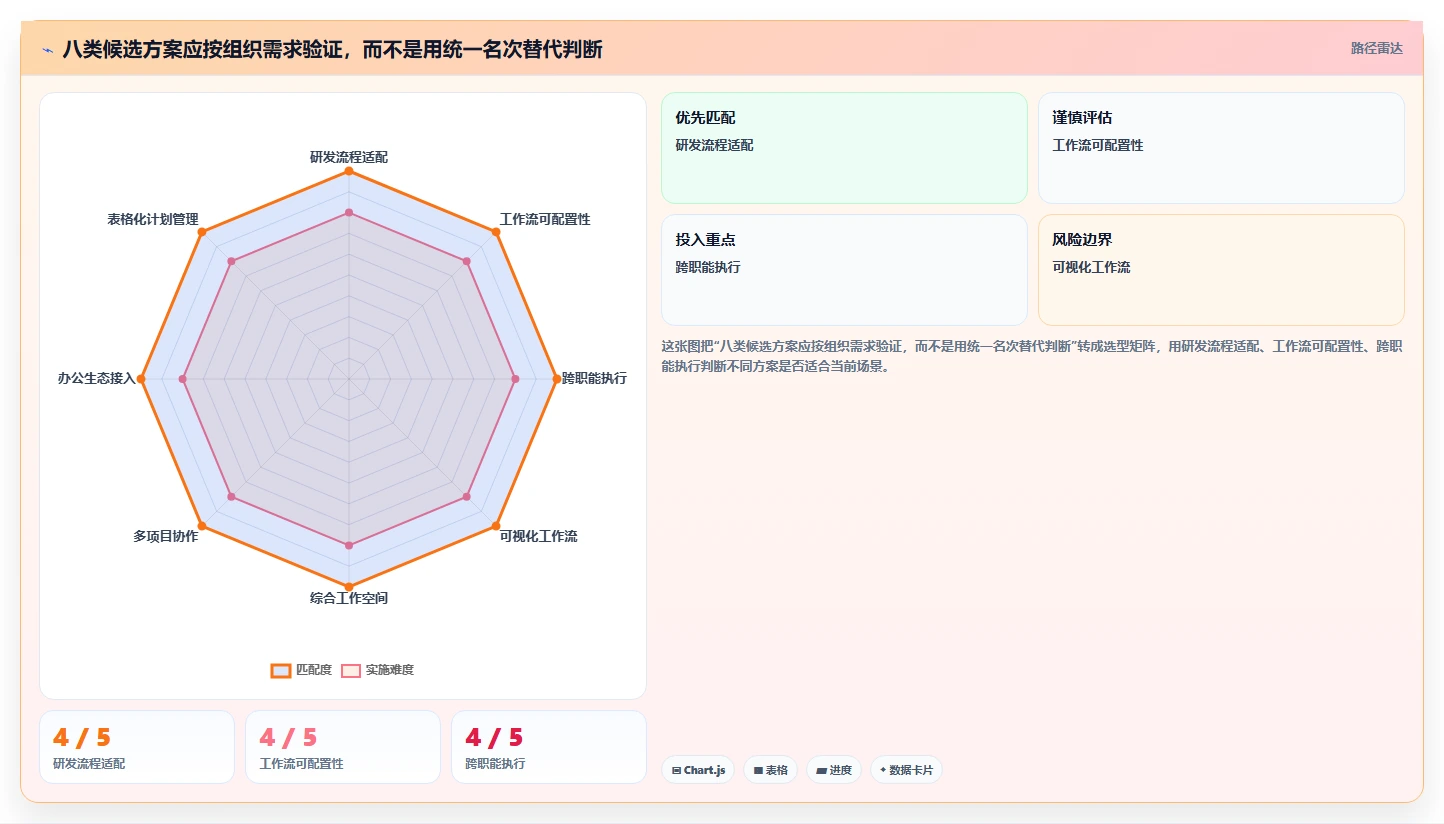The image size is (1444, 824).
Task: Click the Chart.js chip
Action: (698, 770)
